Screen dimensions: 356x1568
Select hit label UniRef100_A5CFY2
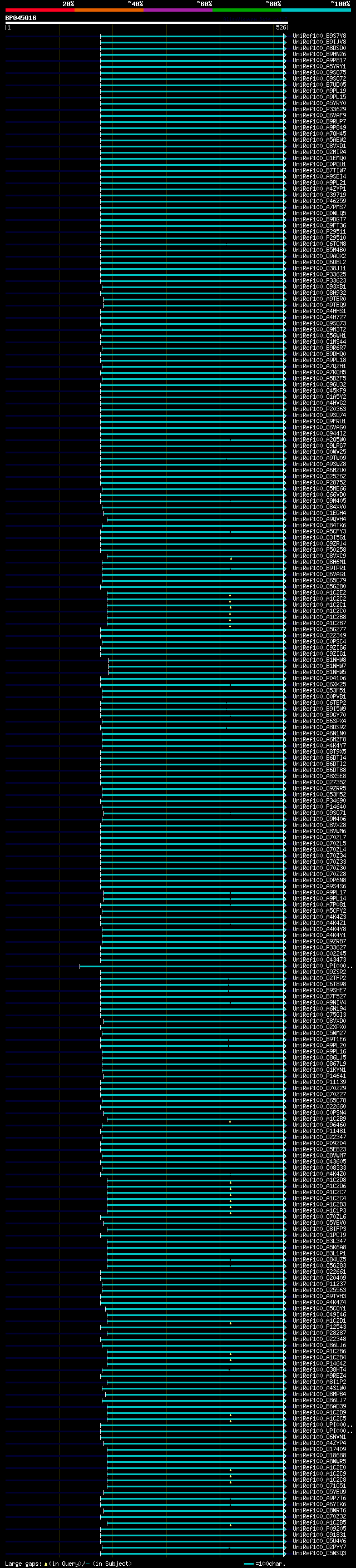[x=319, y=911]
